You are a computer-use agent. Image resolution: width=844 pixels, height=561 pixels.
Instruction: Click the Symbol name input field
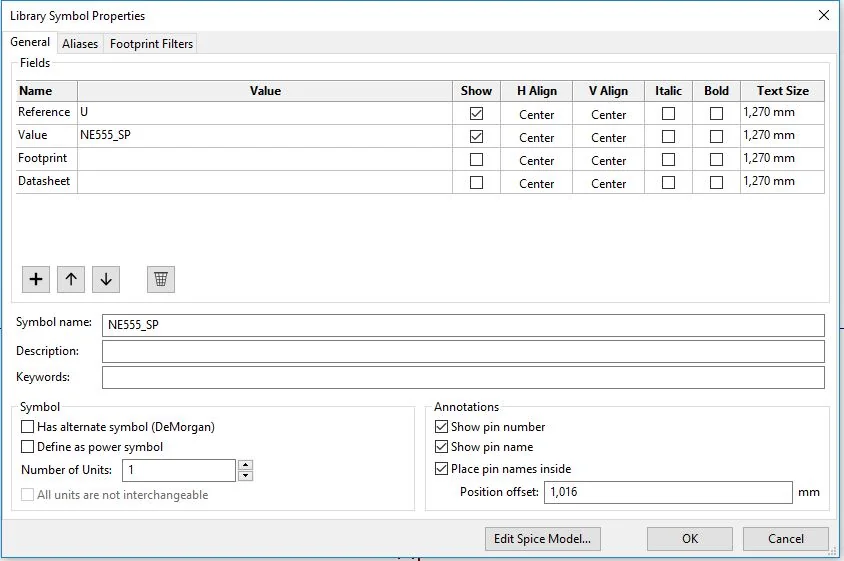[463, 325]
